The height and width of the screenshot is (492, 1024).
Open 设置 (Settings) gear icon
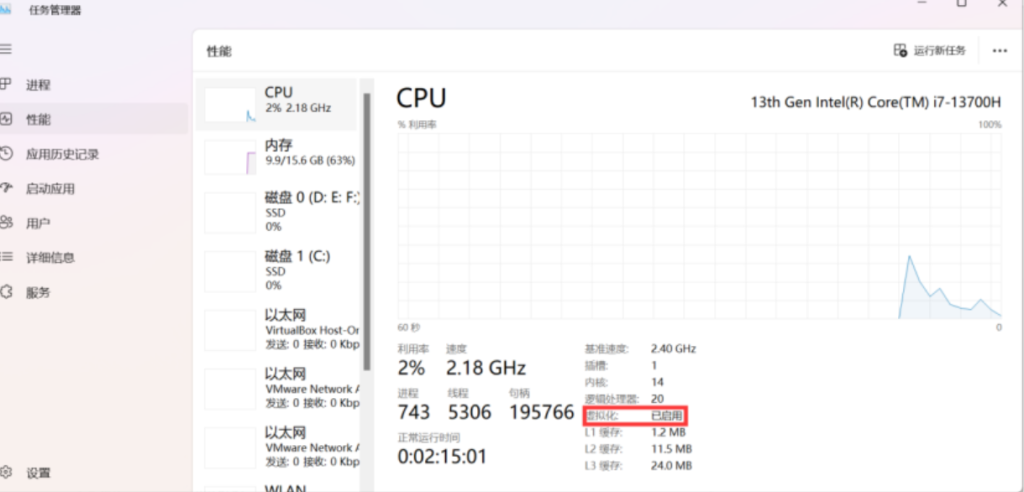[x=6, y=472]
